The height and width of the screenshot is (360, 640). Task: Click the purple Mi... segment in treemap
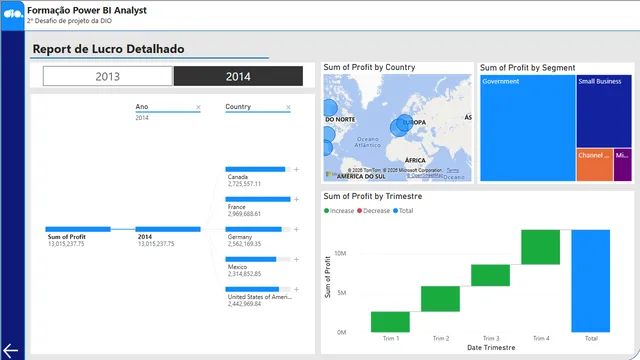pos(623,165)
